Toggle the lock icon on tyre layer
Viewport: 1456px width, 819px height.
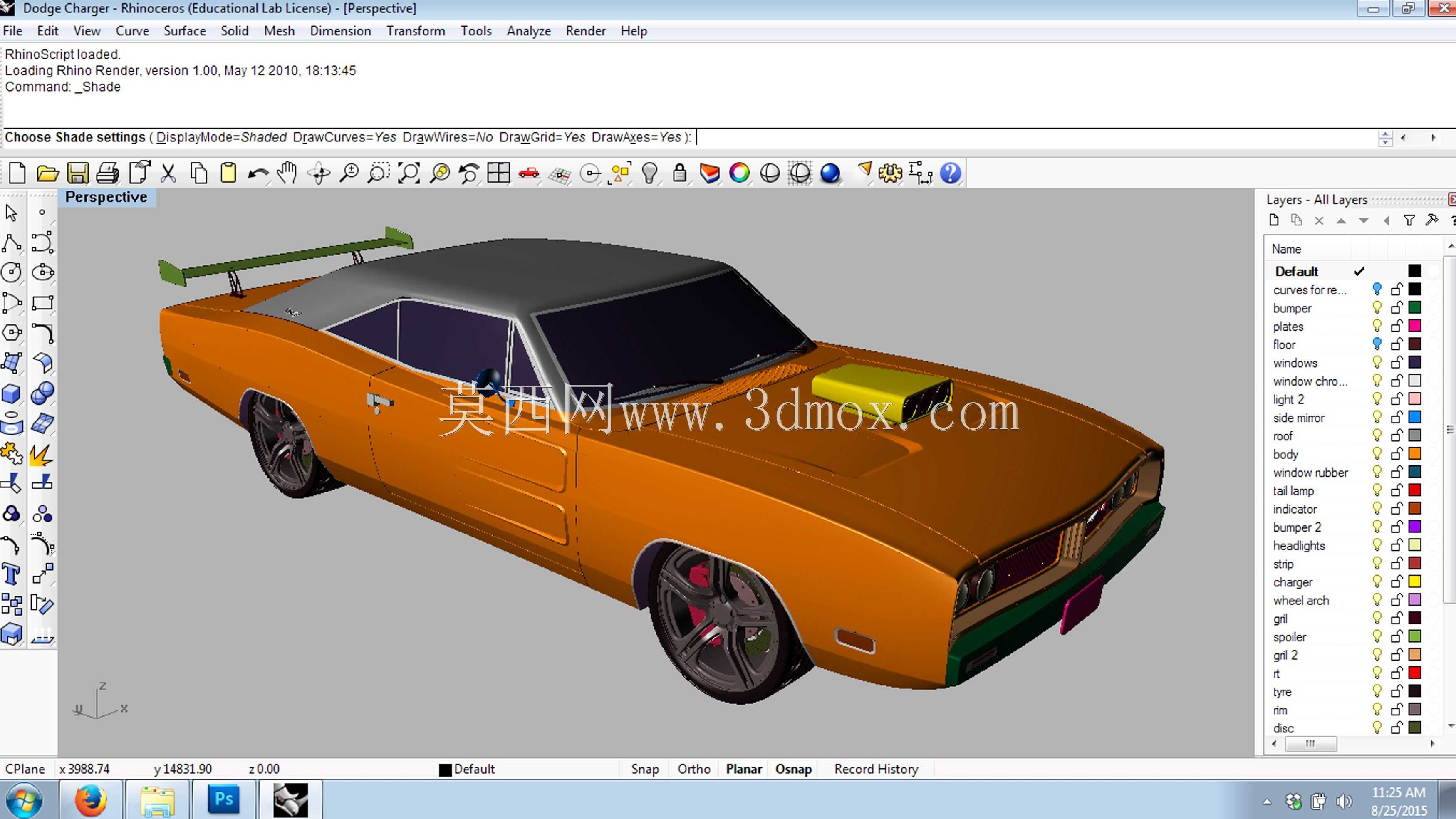1397,691
